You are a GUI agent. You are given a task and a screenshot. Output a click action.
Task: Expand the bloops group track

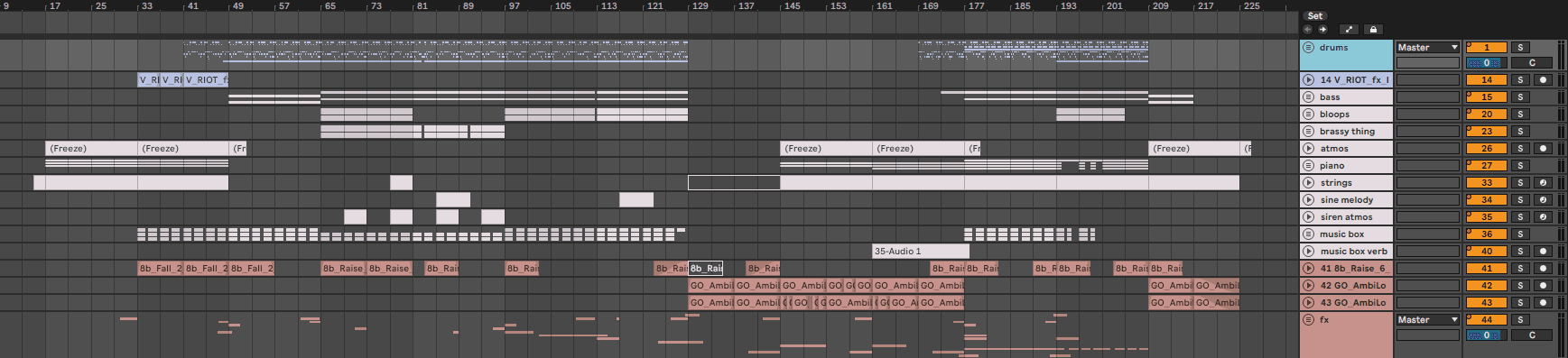click(1308, 115)
